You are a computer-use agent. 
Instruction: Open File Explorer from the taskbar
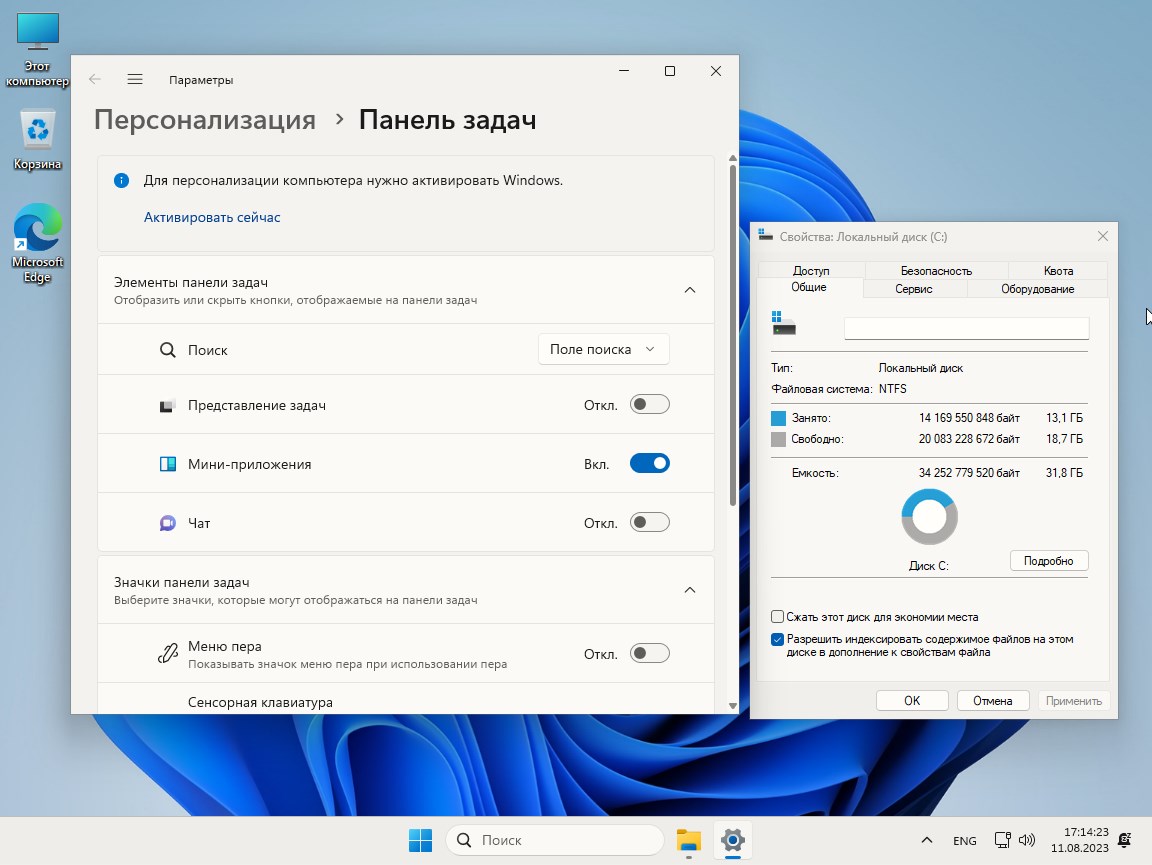pyautogui.click(x=688, y=840)
